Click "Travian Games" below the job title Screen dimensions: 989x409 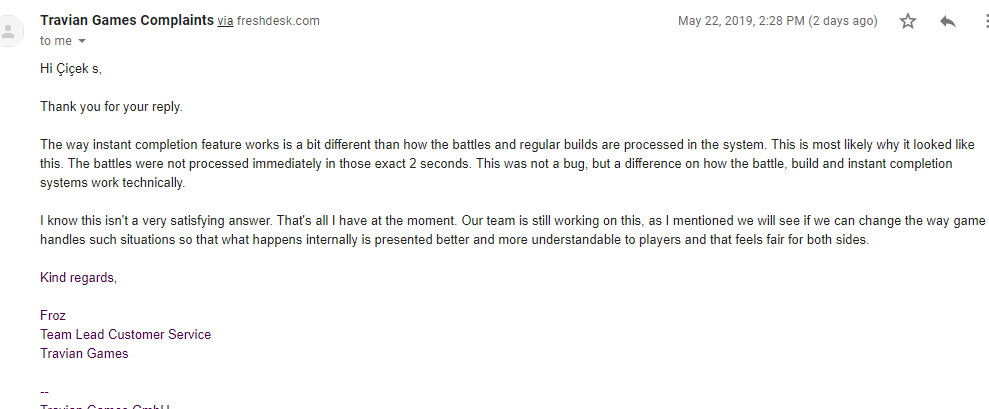point(84,353)
